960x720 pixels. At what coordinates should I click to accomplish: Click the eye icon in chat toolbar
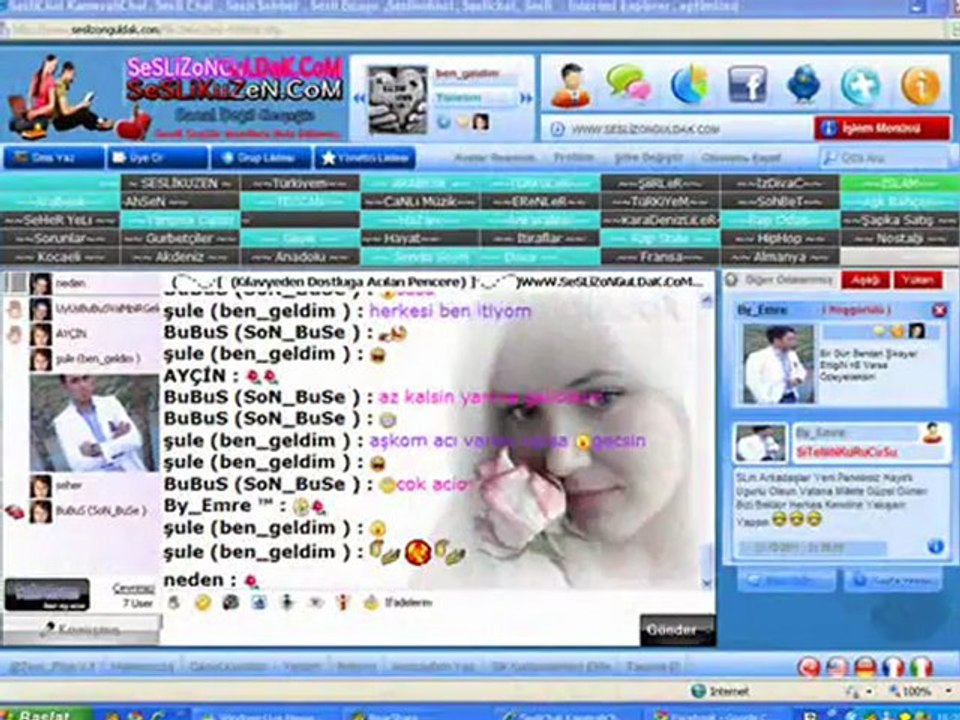point(315,603)
